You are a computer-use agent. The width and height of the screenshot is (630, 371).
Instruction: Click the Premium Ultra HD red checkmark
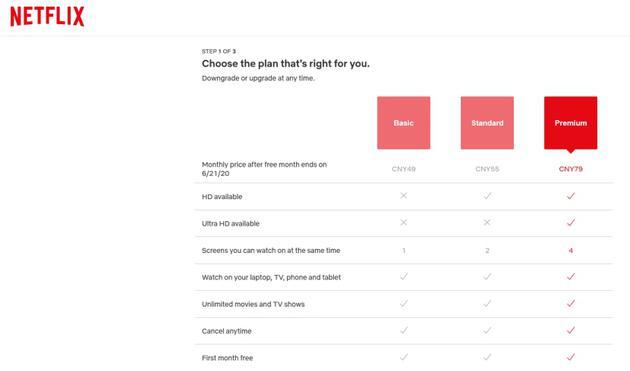coord(571,223)
